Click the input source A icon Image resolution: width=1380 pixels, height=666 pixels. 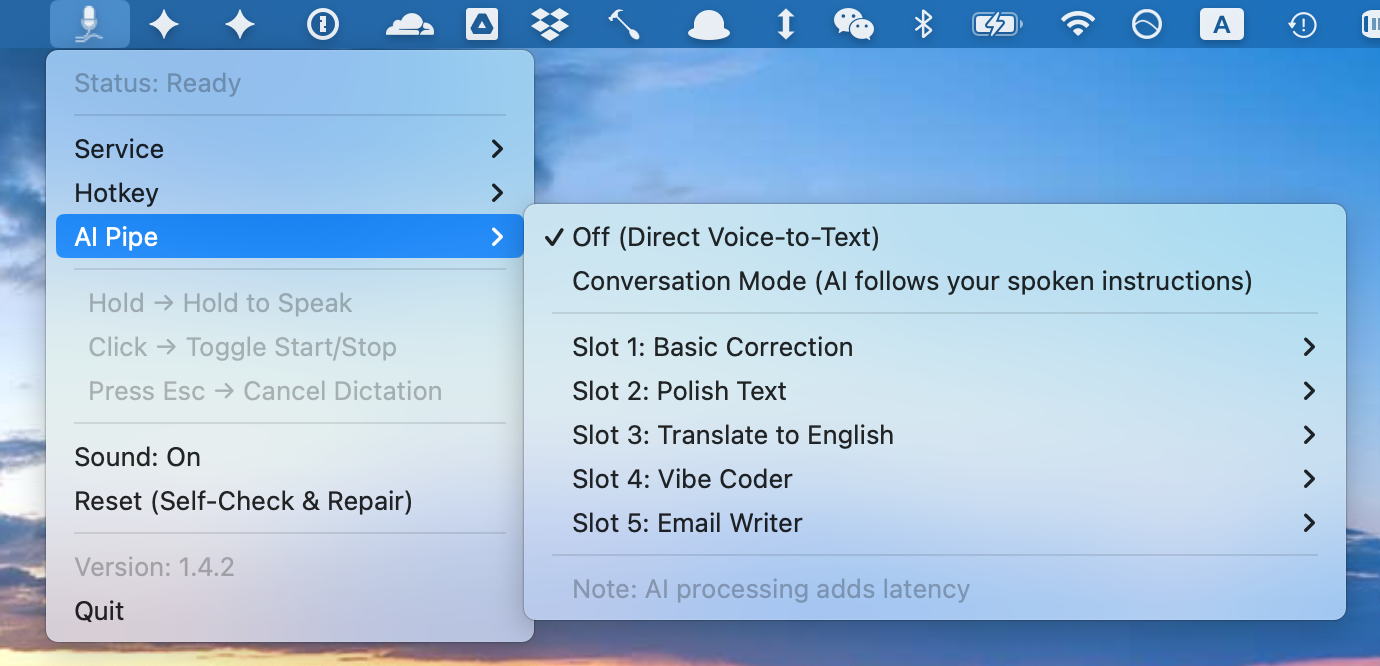(1221, 25)
